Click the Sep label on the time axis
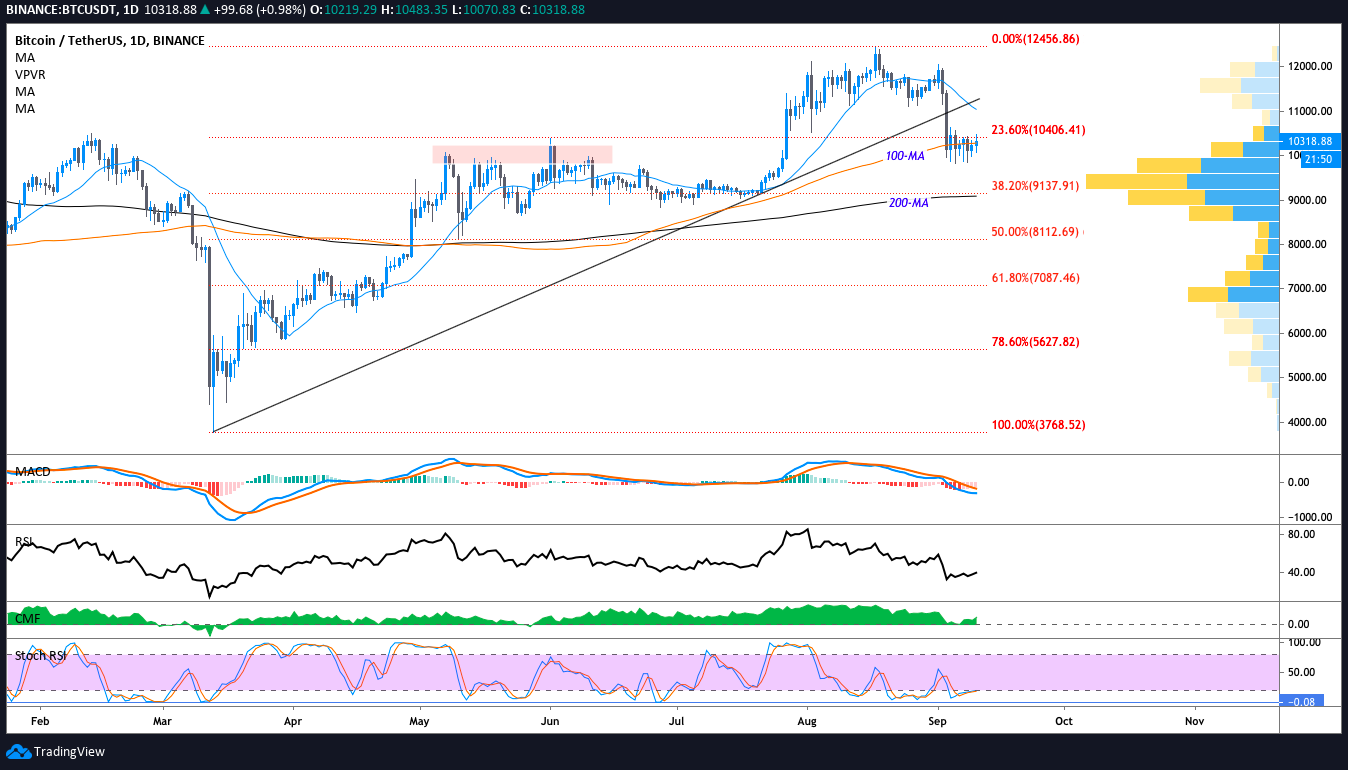 938,720
